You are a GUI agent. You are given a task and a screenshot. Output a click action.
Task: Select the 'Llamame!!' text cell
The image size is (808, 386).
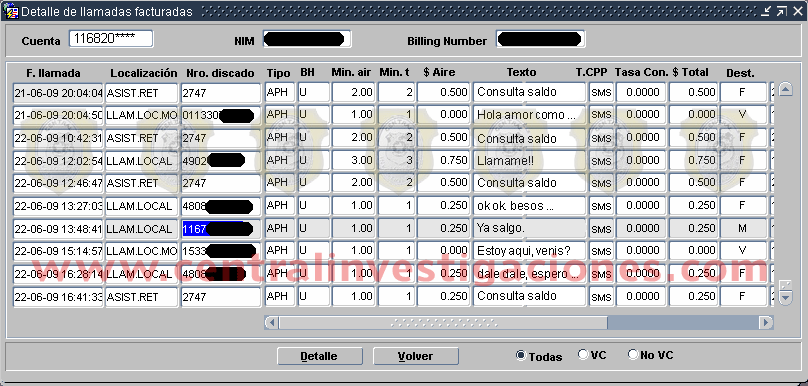530,160
